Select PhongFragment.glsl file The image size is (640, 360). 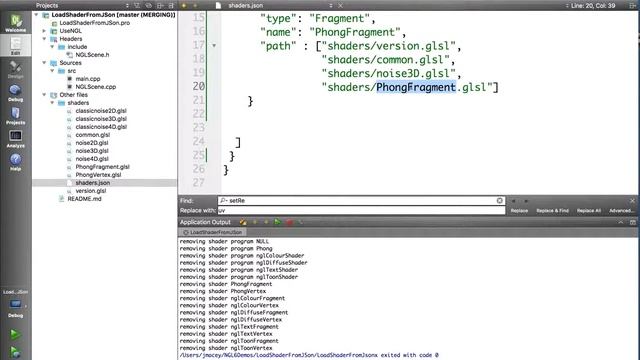(102, 167)
